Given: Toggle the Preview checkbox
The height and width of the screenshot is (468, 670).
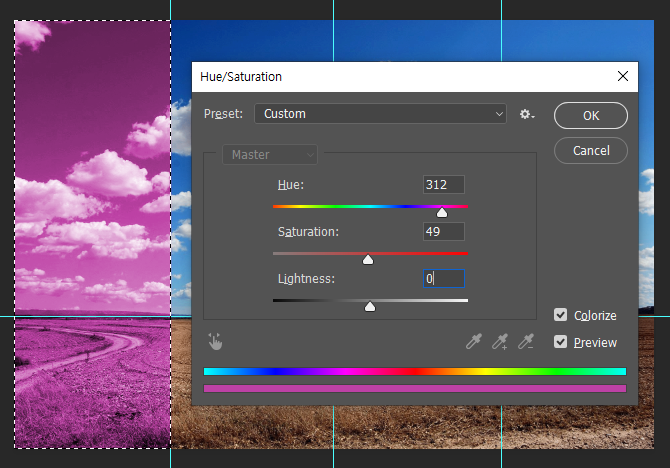Looking at the screenshot, I should tap(561, 342).
